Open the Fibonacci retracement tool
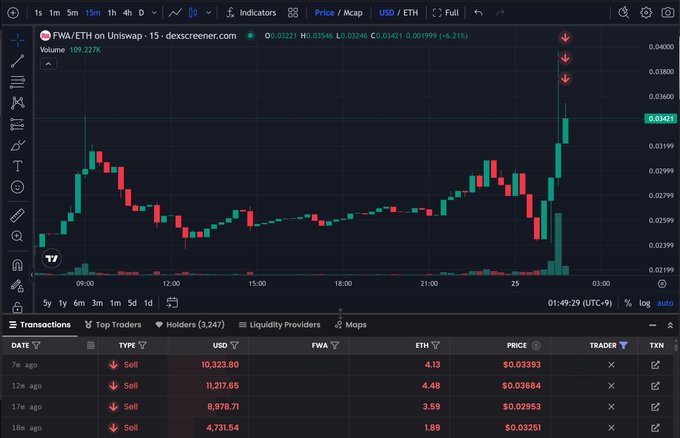 [17, 82]
